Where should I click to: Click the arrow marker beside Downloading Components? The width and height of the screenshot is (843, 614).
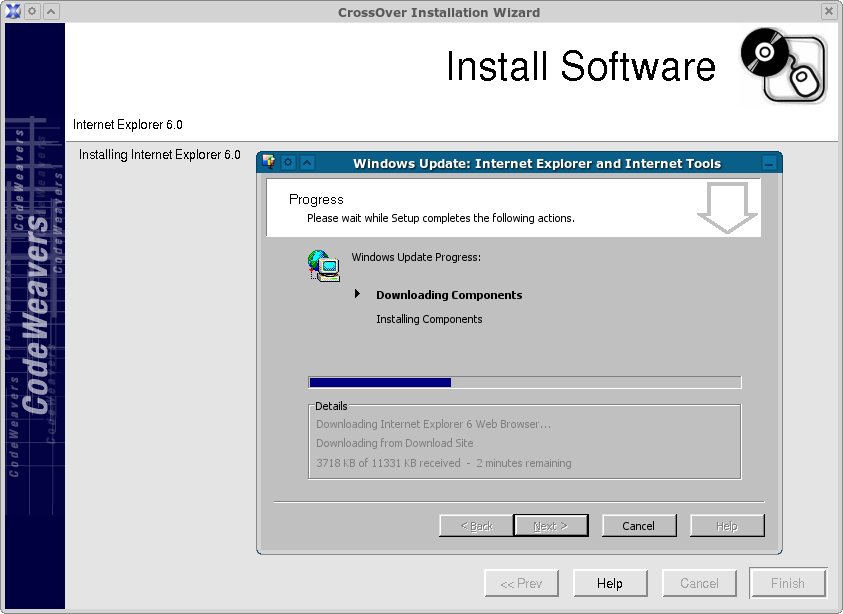coord(357,294)
